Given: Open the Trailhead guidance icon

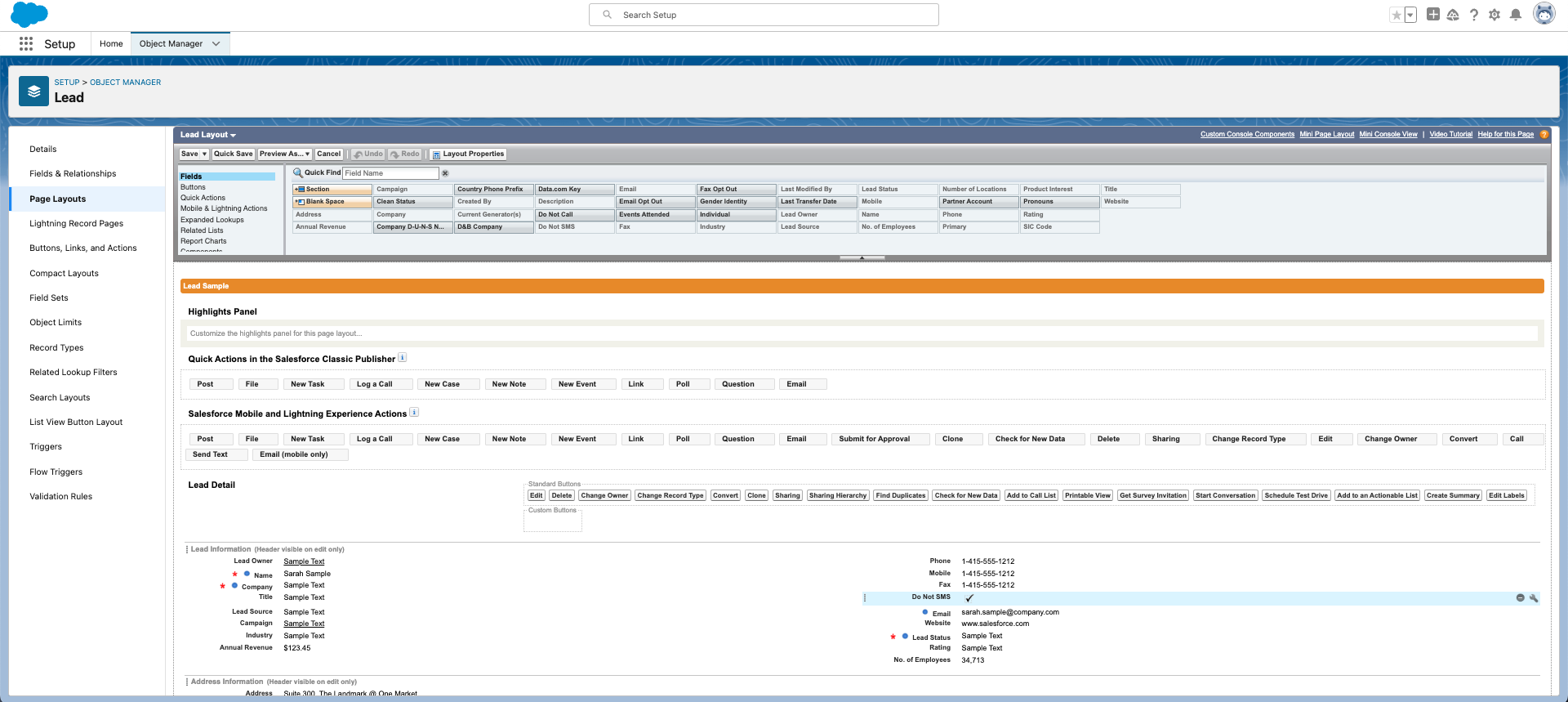Looking at the screenshot, I should tap(1453, 15).
